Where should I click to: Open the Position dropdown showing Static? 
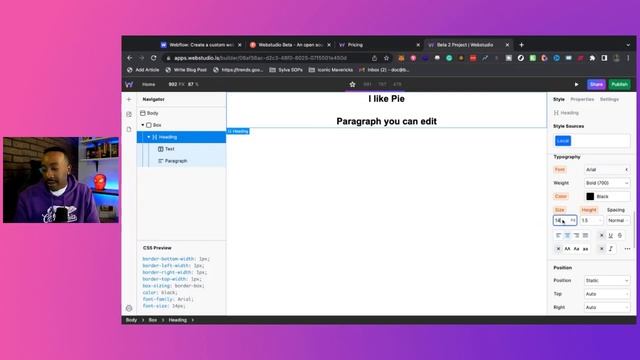pos(607,280)
